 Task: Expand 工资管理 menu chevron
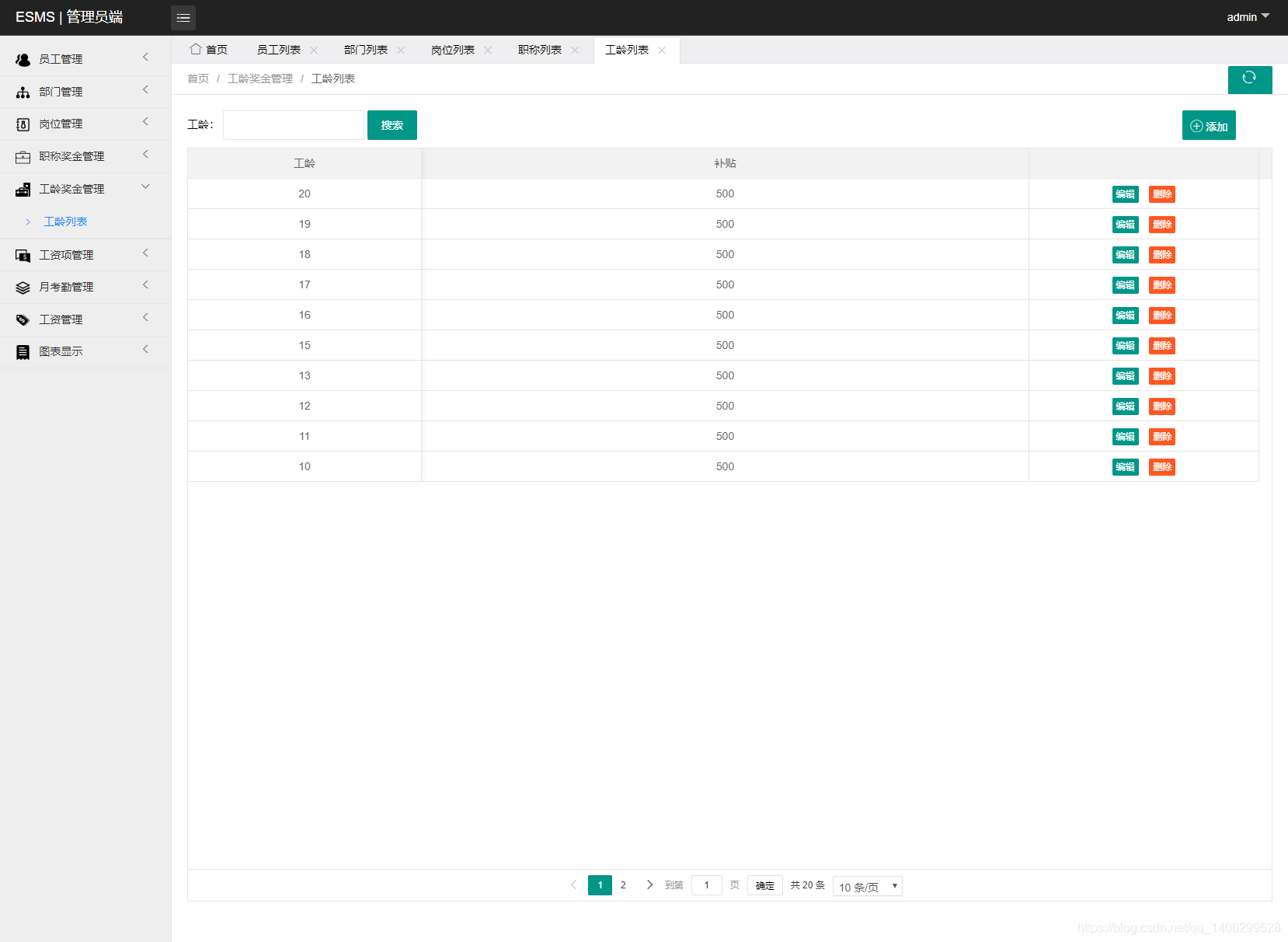click(x=145, y=318)
